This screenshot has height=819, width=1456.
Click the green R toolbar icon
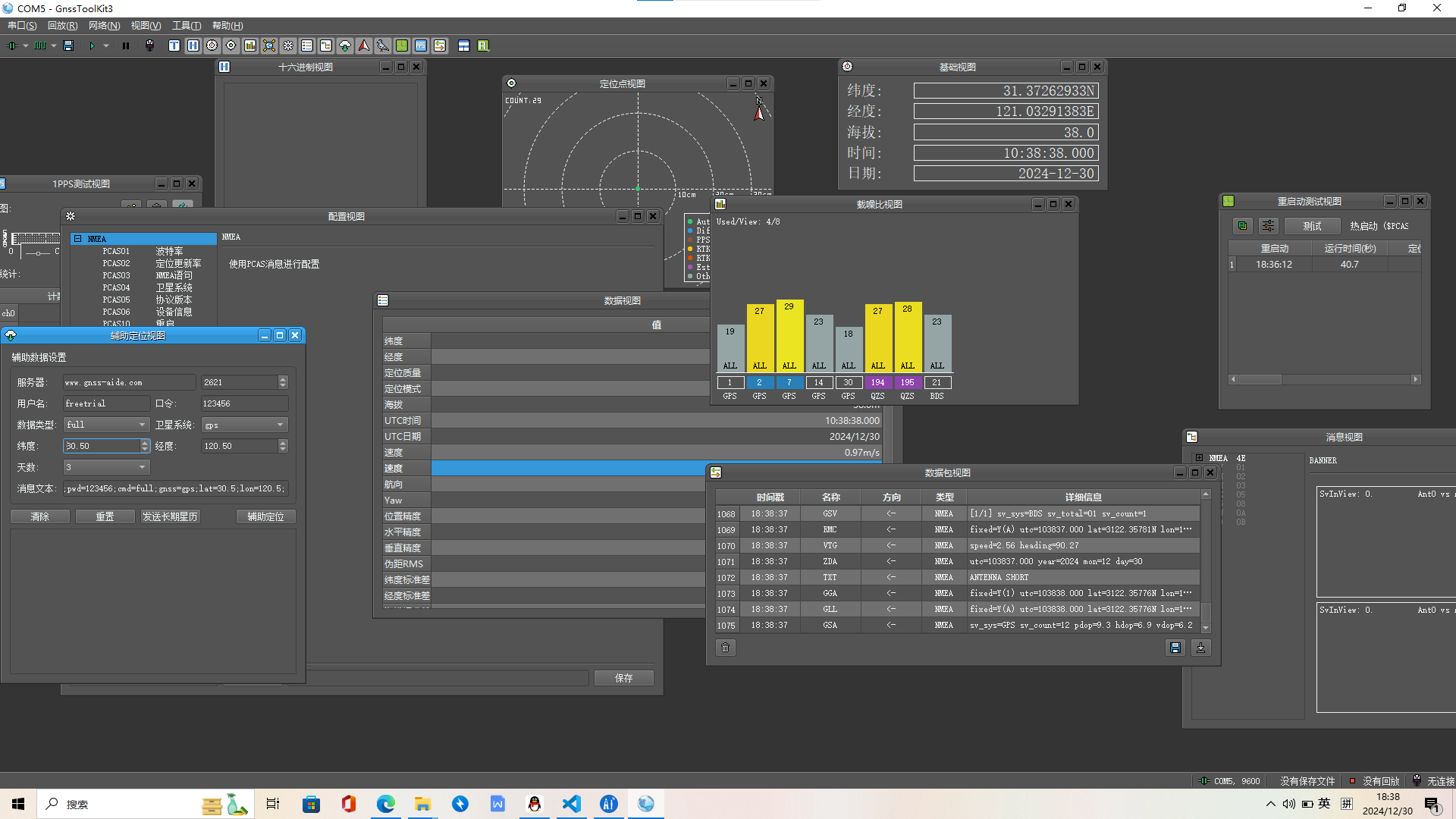tap(483, 45)
